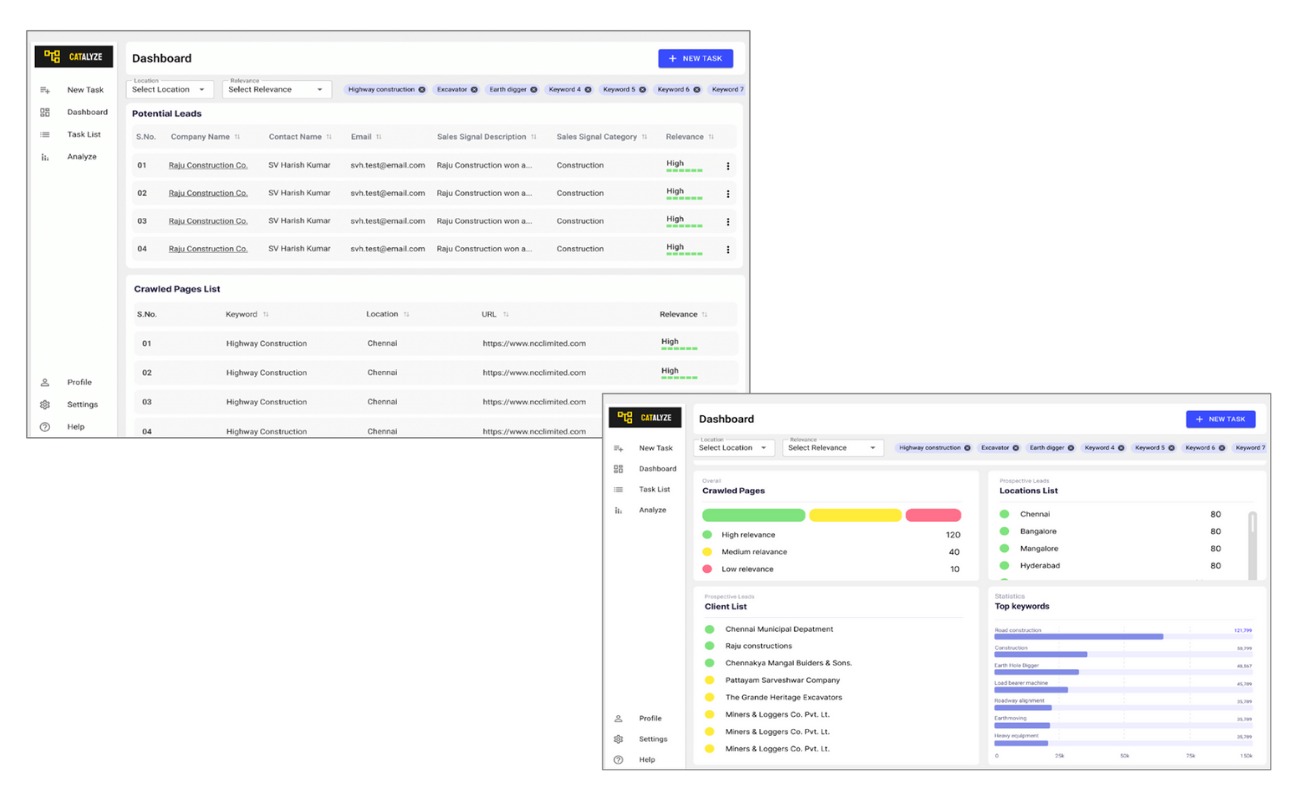Image resolution: width=1300 pixels, height=800 pixels.
Task: Click the Locations List vertical scrollbar
Action: coord(1252,540)
